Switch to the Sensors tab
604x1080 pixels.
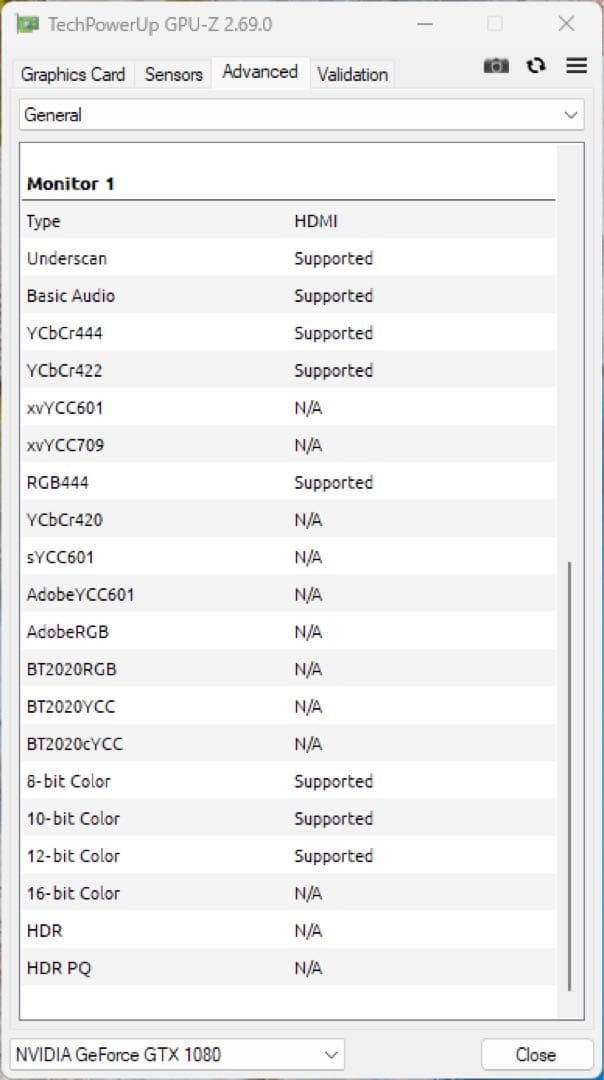tap(174, 74)
